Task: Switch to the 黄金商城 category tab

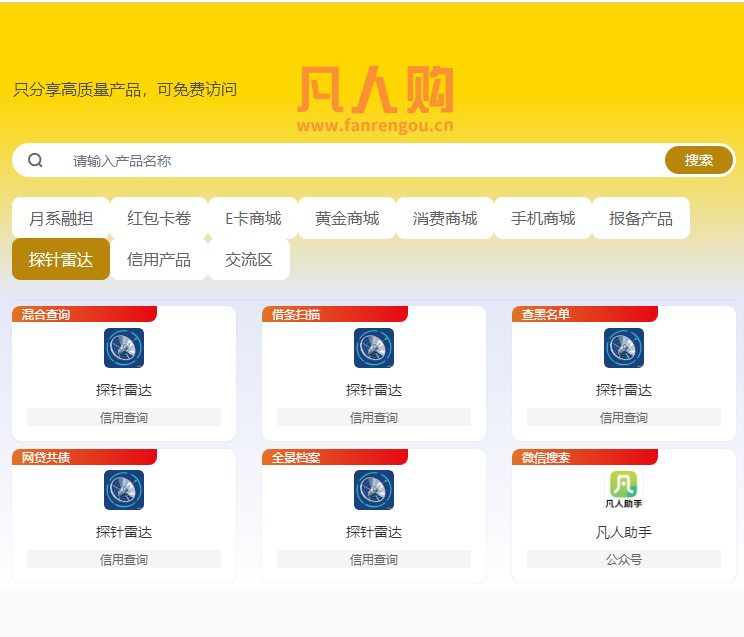Action: [x=347, y=218]
